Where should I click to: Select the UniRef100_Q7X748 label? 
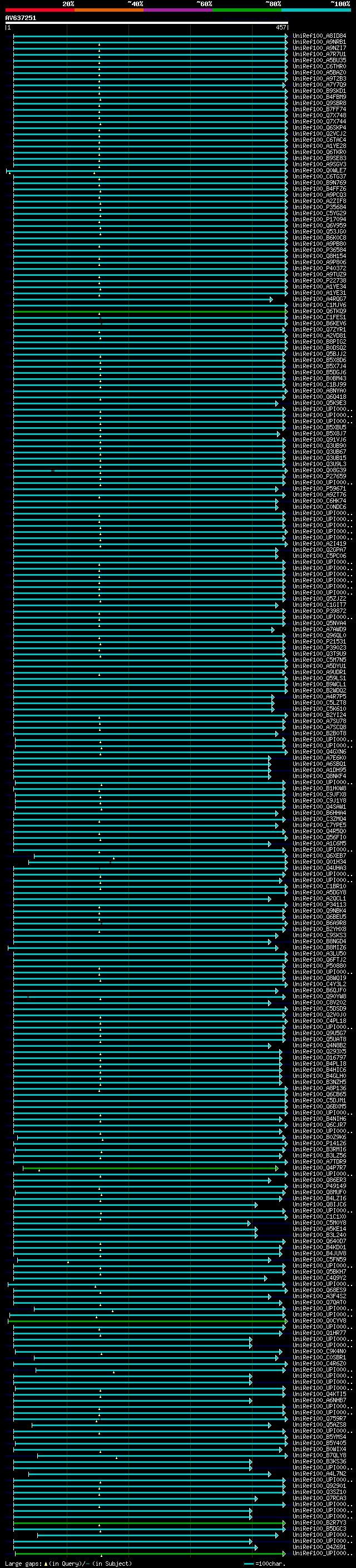(319, 115)
